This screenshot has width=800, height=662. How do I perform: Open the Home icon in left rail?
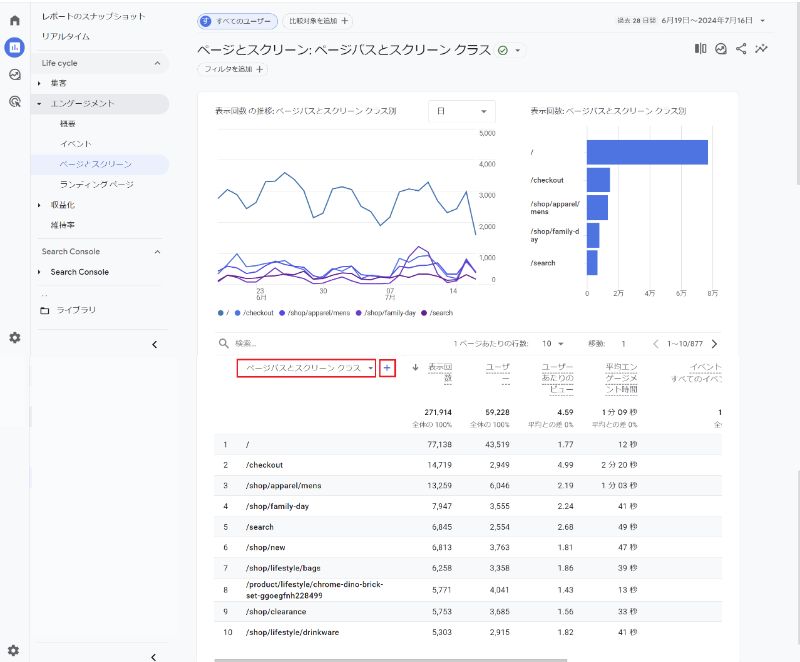point(14,20)
